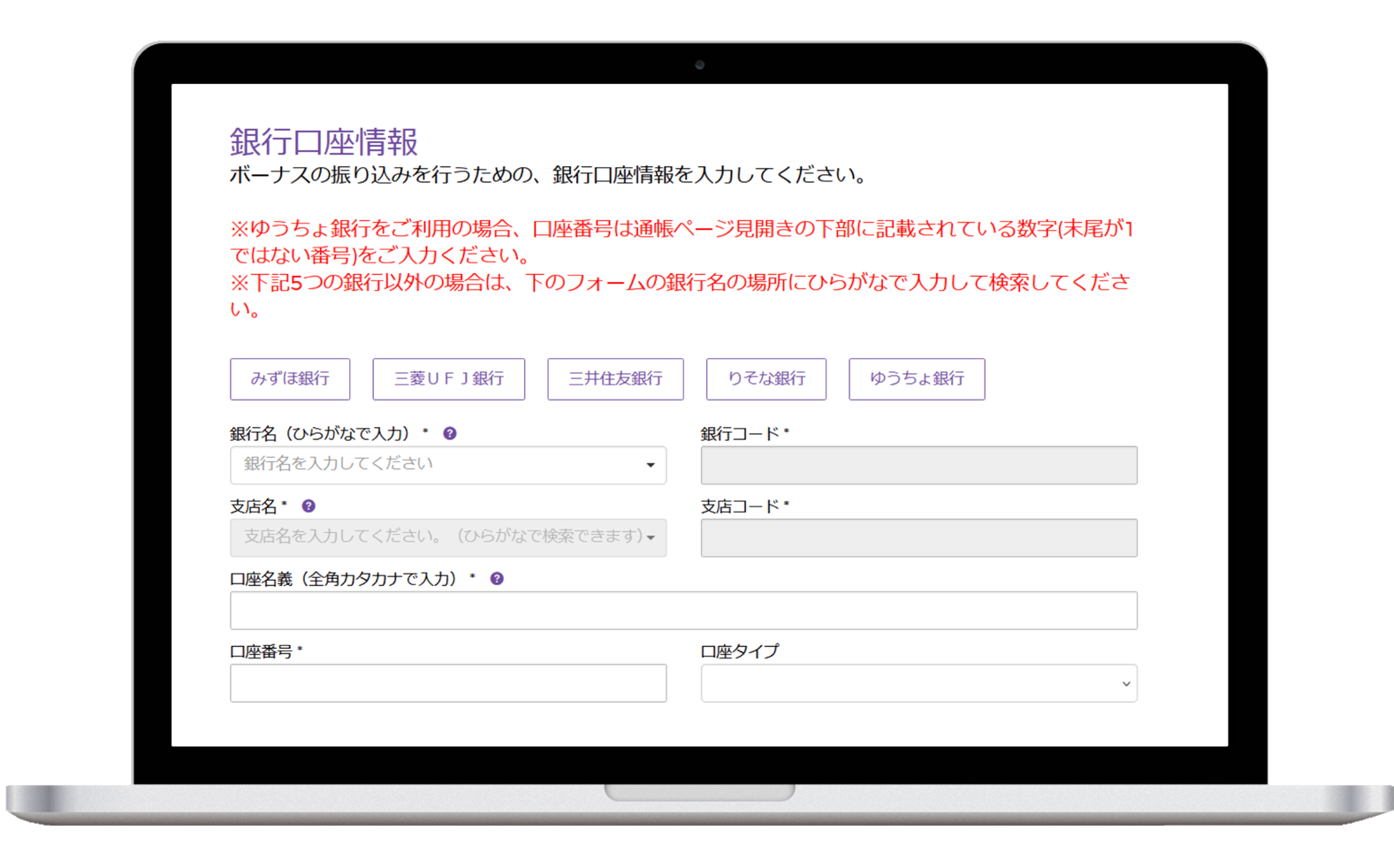Click the 支店コード field
Viewport: 1394px width, 868px height.
(x=918, y=538)
